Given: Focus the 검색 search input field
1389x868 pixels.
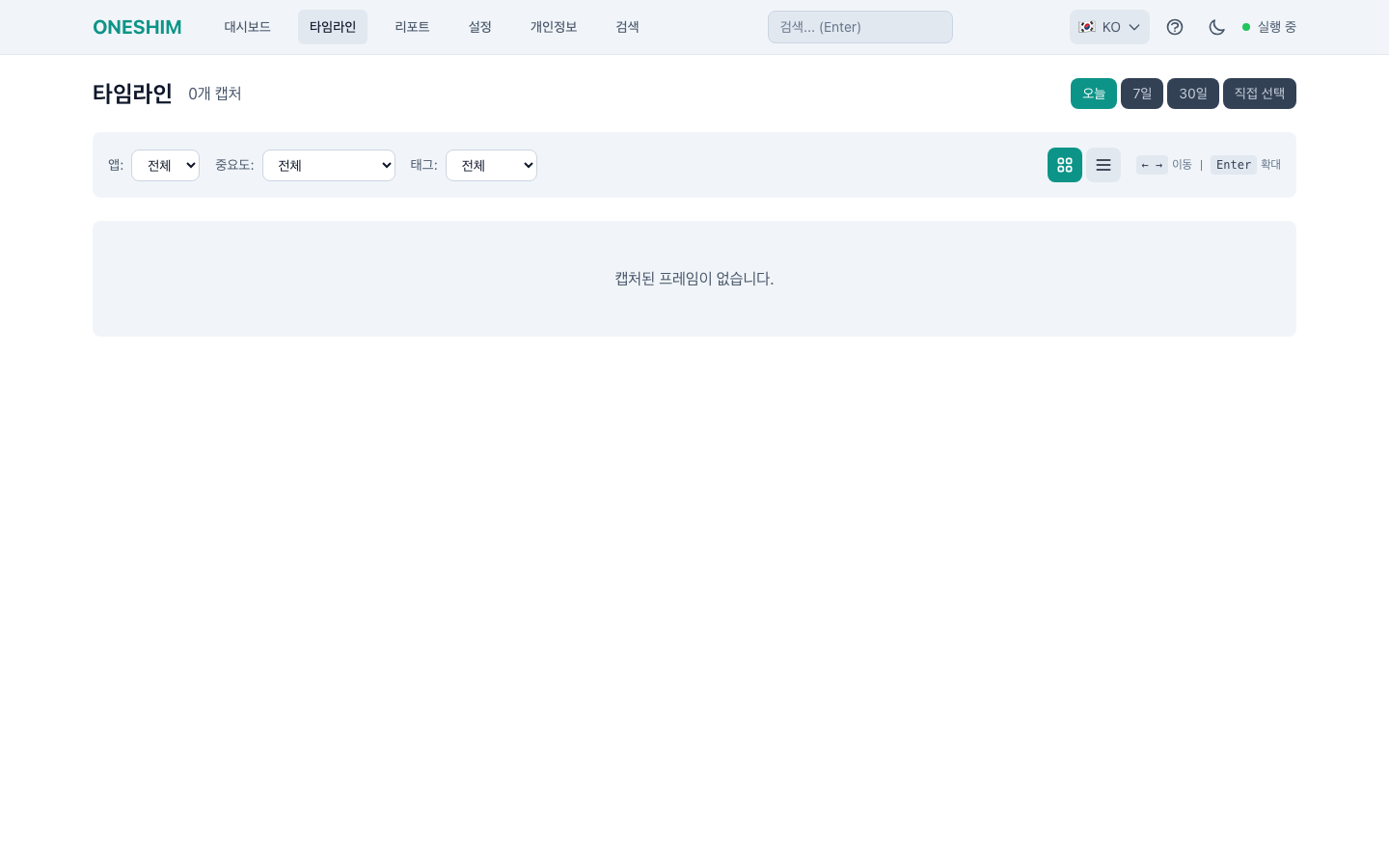Looking at the screenshot, I should [x=859, y=27].
